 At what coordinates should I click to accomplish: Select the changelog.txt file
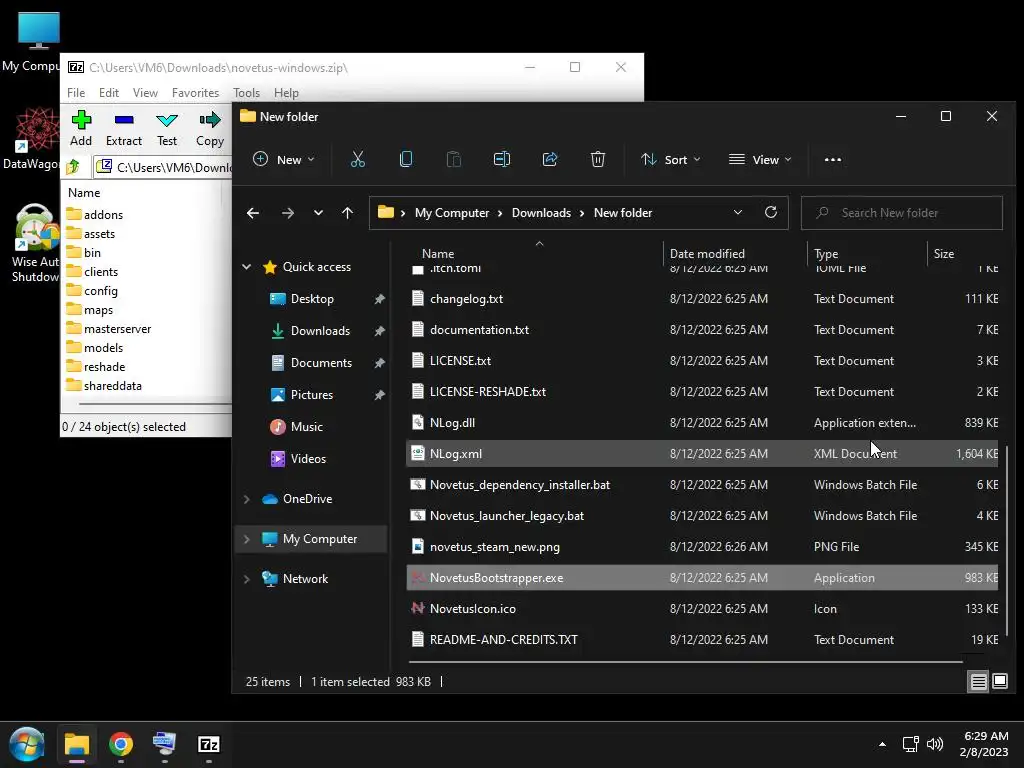click(x=702, y=298)
